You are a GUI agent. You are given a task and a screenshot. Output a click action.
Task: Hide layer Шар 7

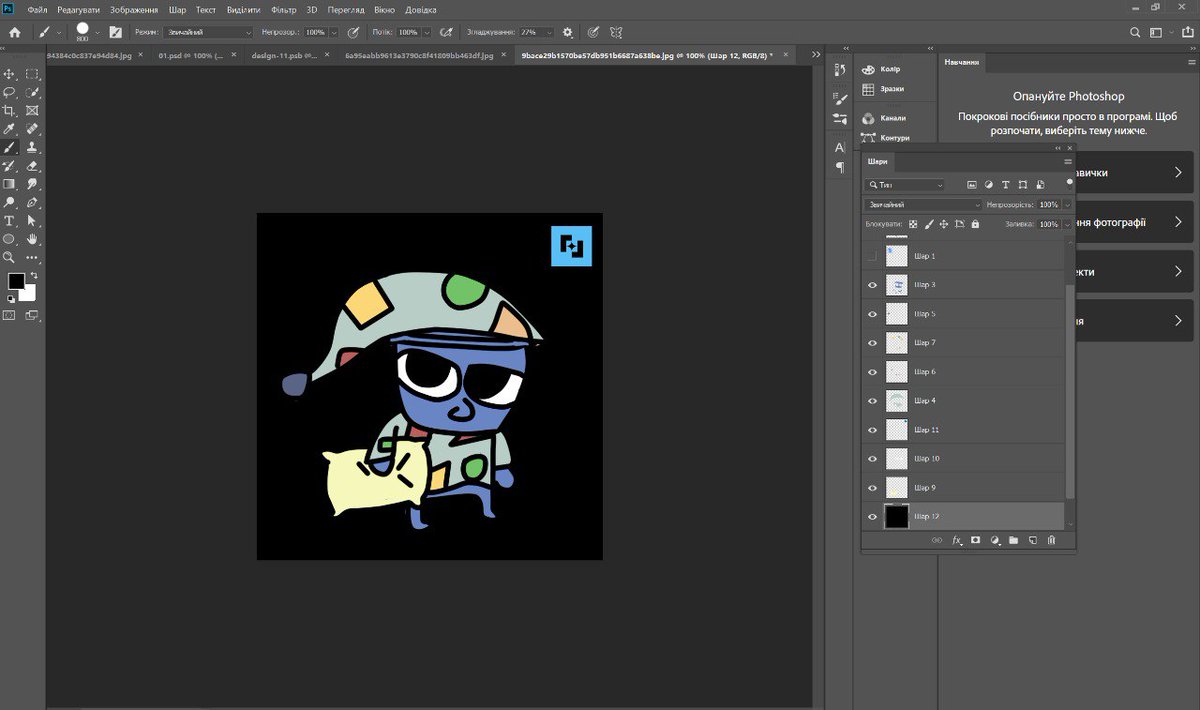point(872,343)
